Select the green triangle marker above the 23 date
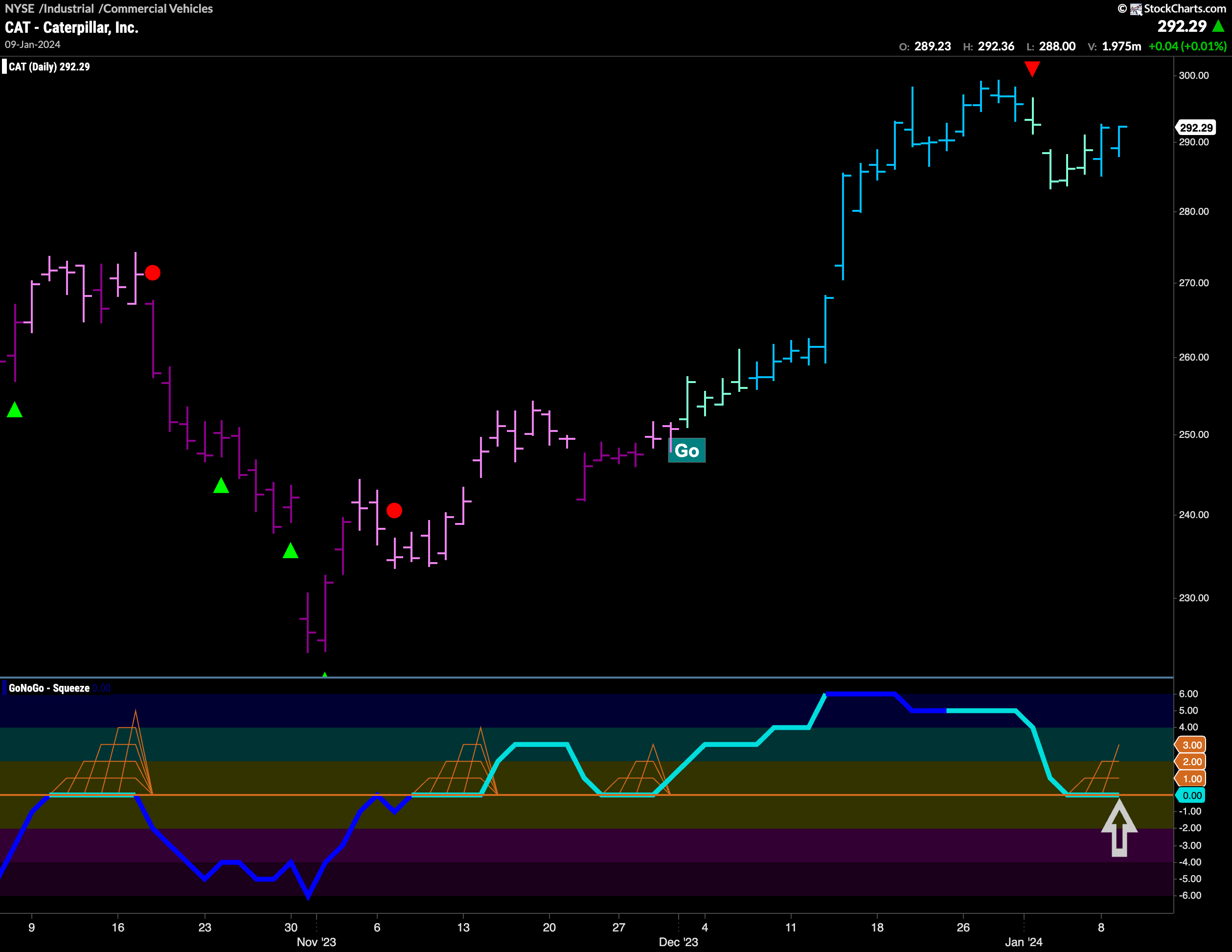Image resolution: width=1232 pixels, height=952 pixels. [221, 485]
